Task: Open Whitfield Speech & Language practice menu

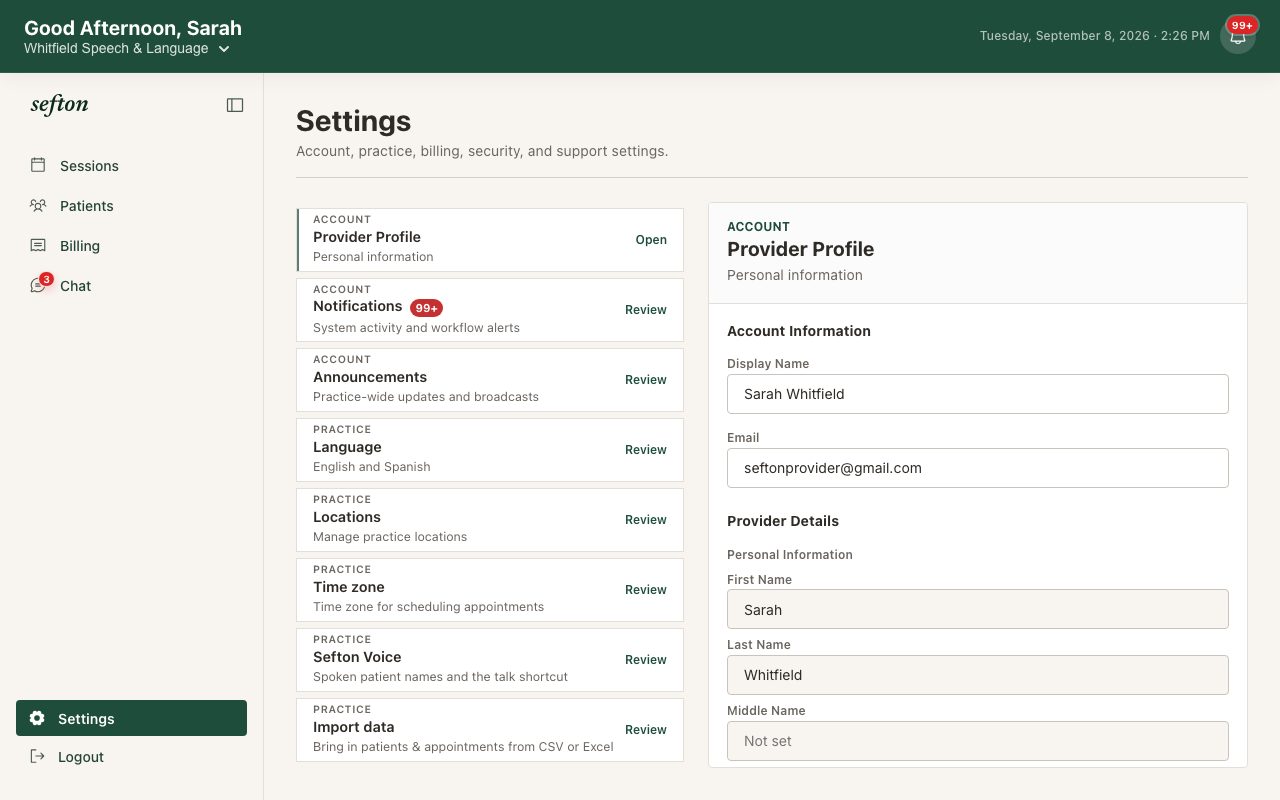Action: click(x=127, y=48)
